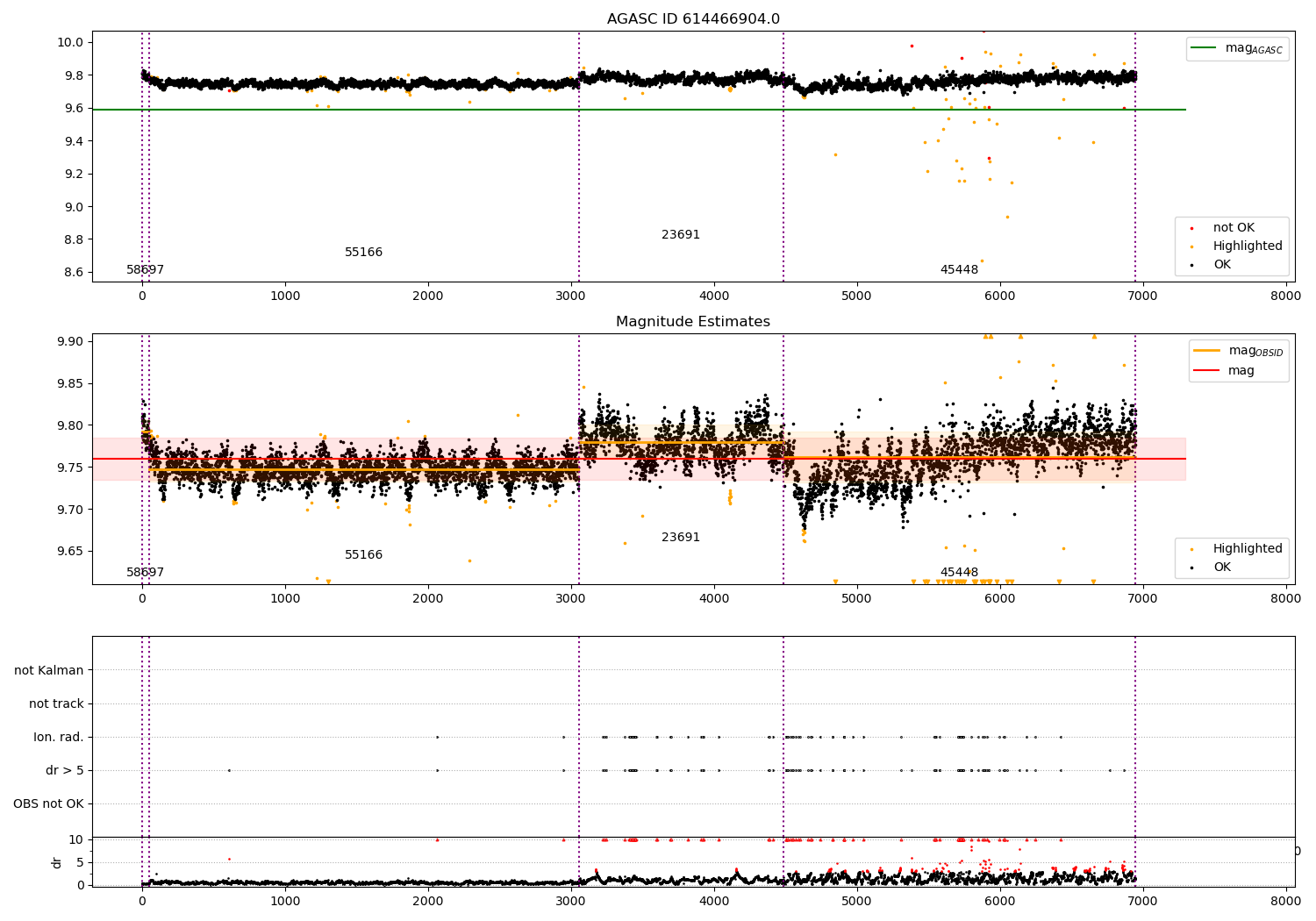Click obsid label 55166 in middle plot
Image resolution: width=1316 pixels, height=921 pixels.
[363, 555]
